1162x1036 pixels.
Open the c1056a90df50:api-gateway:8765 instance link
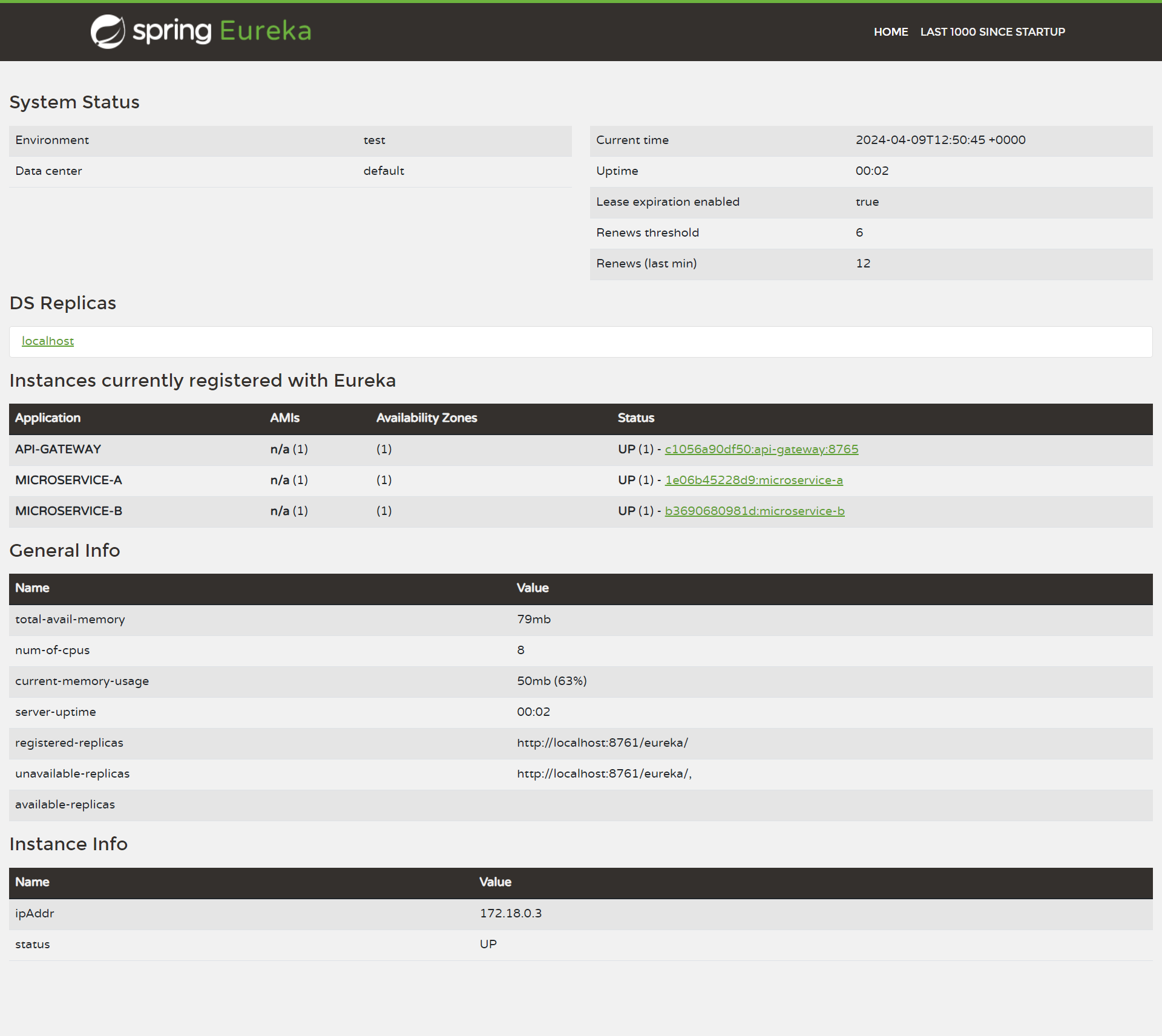point(761,449)
